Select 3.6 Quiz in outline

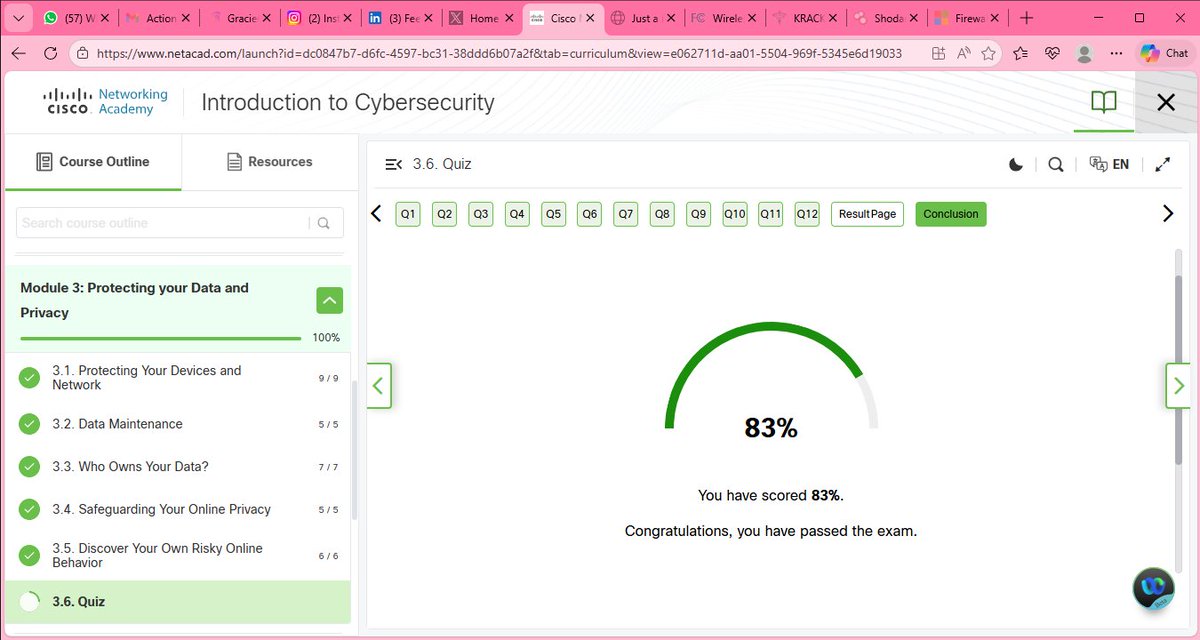[x=179, y=602]
